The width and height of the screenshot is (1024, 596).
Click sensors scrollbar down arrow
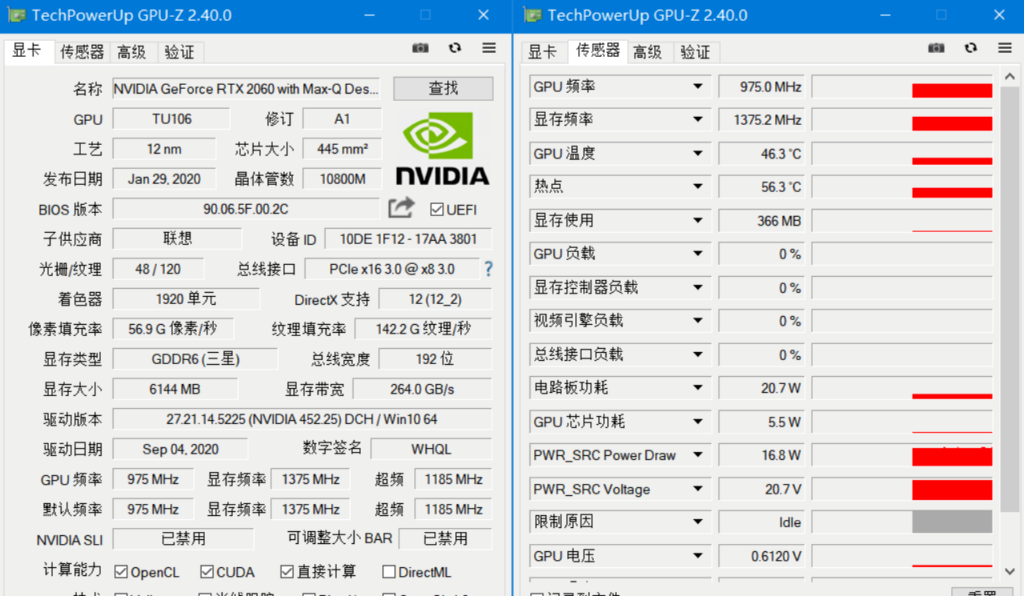coord(1010,571)
